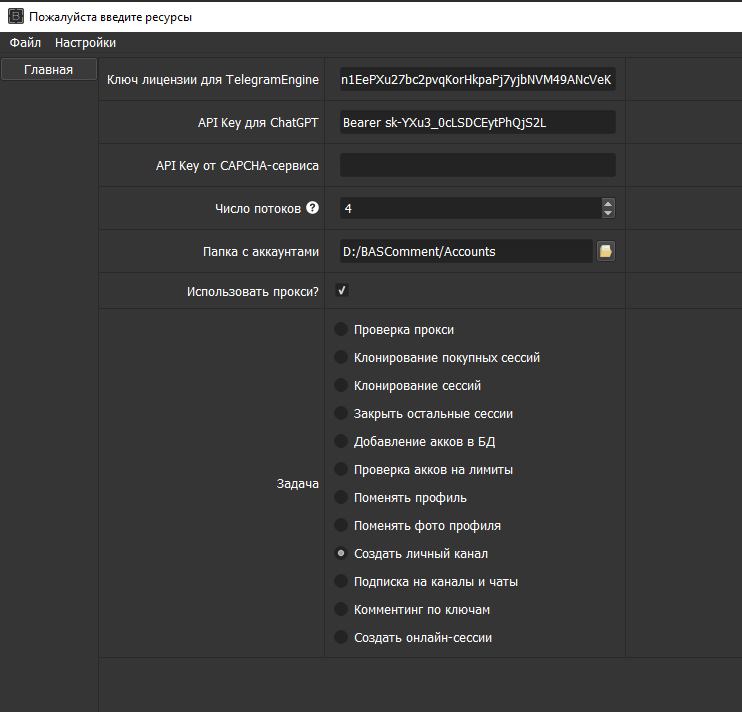
Task: Open the Настройки menu
Action: (85, 43)
